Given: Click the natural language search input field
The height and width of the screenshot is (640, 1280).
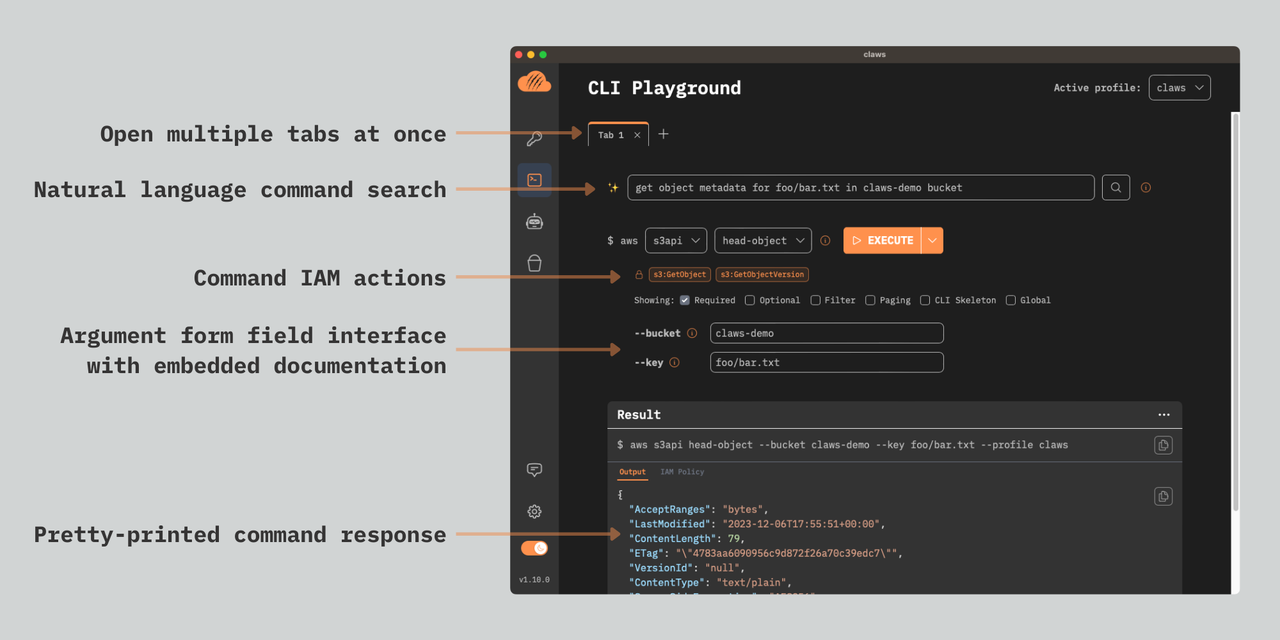Looking at the screenshot, I should pos(861,187).
